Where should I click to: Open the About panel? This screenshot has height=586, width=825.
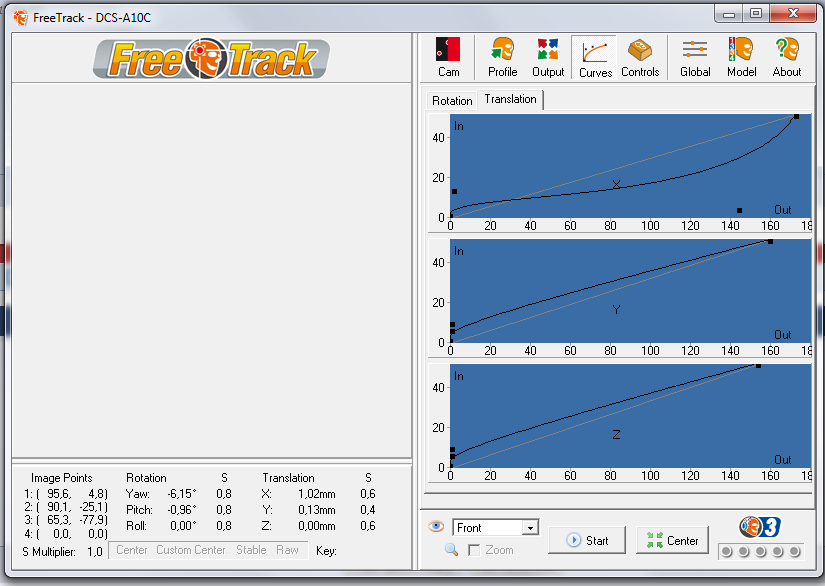[787, 57]
